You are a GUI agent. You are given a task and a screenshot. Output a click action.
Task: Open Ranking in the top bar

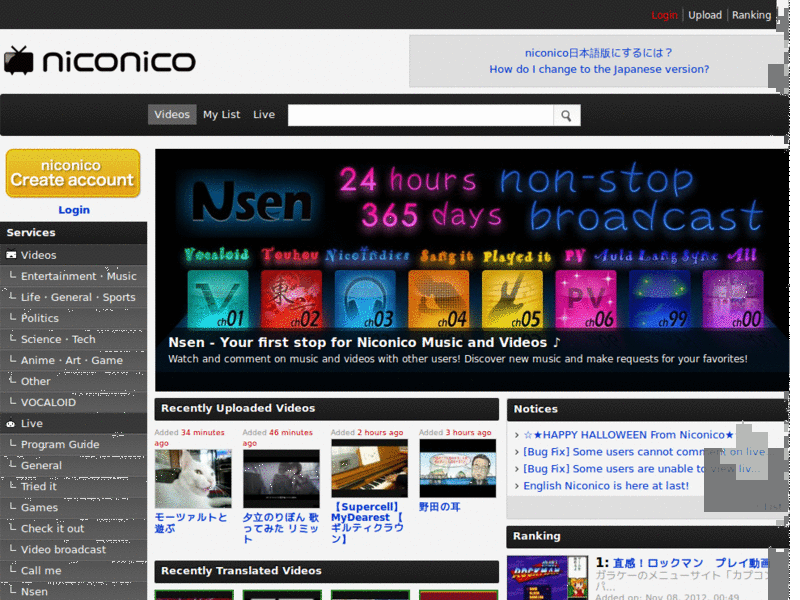(x=751, y=15)
